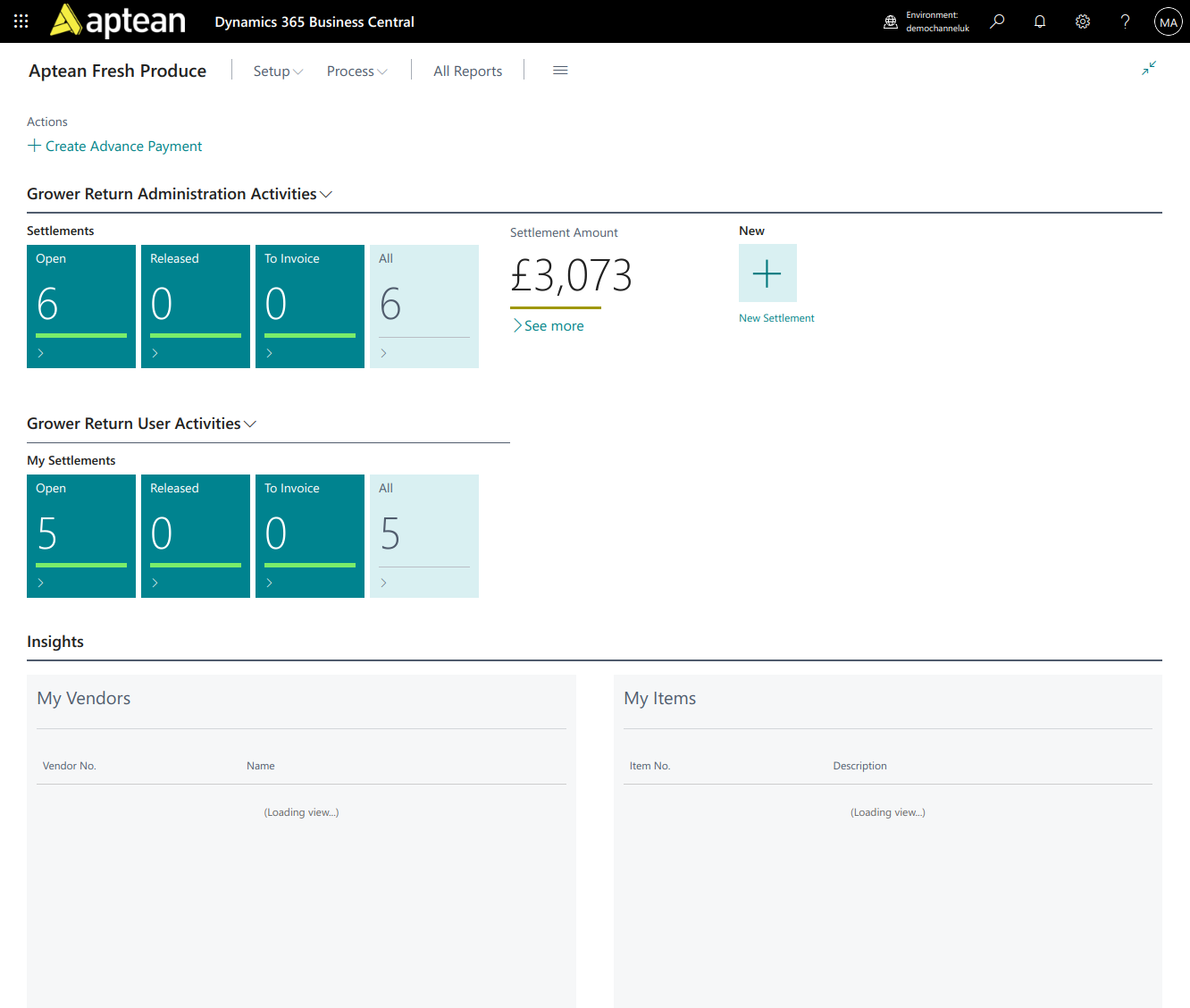
Task: Click the My Vendors heading
Action: tap(84, 699)
